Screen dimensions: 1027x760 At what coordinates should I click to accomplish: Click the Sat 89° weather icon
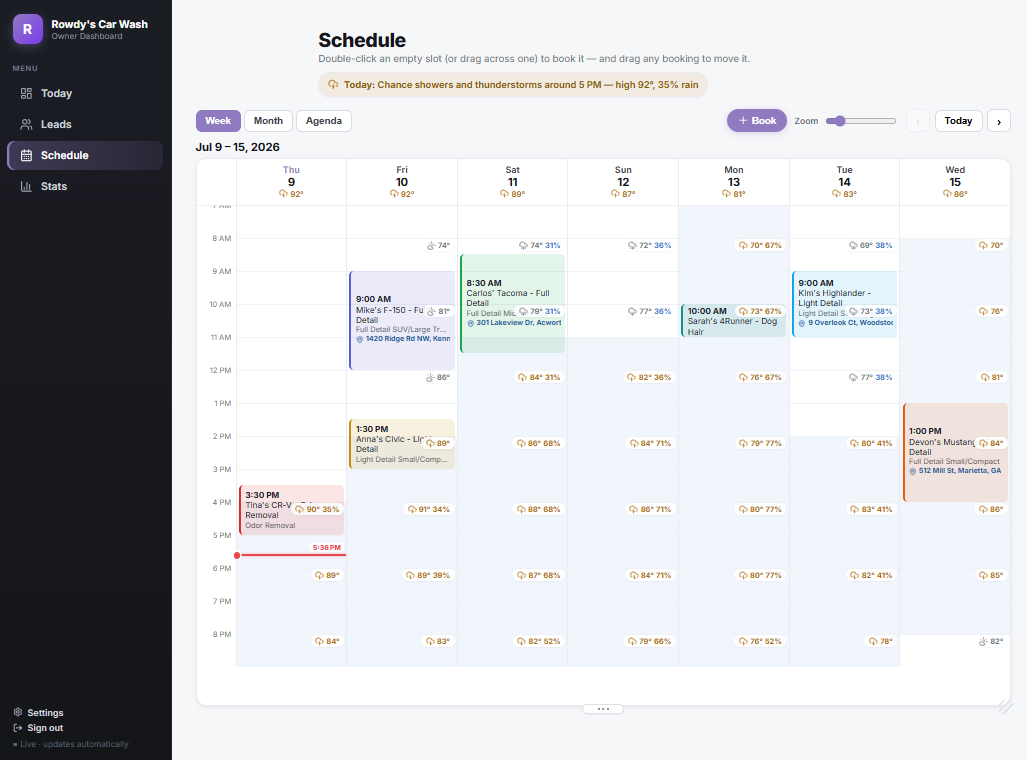tap(504, 194)
